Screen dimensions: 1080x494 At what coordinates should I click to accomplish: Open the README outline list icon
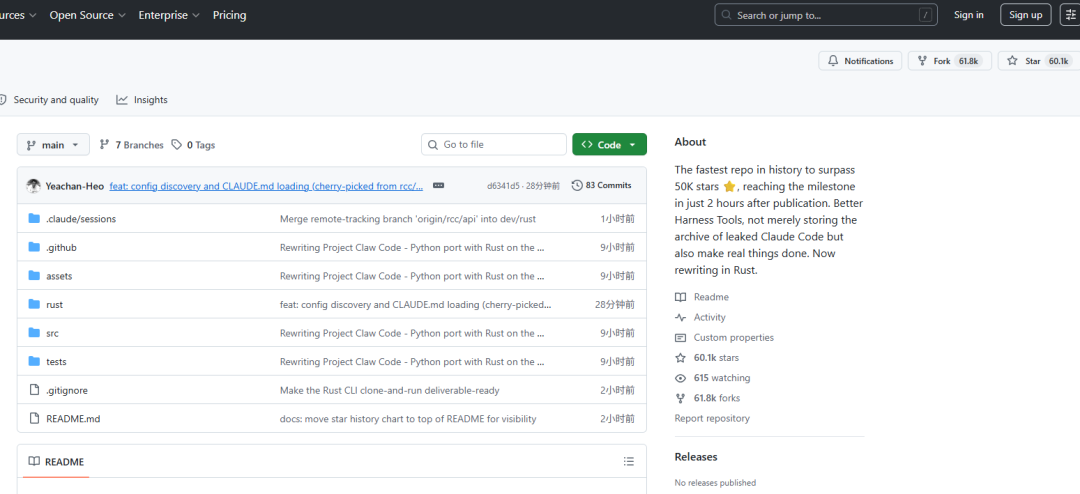coord(628,462)
